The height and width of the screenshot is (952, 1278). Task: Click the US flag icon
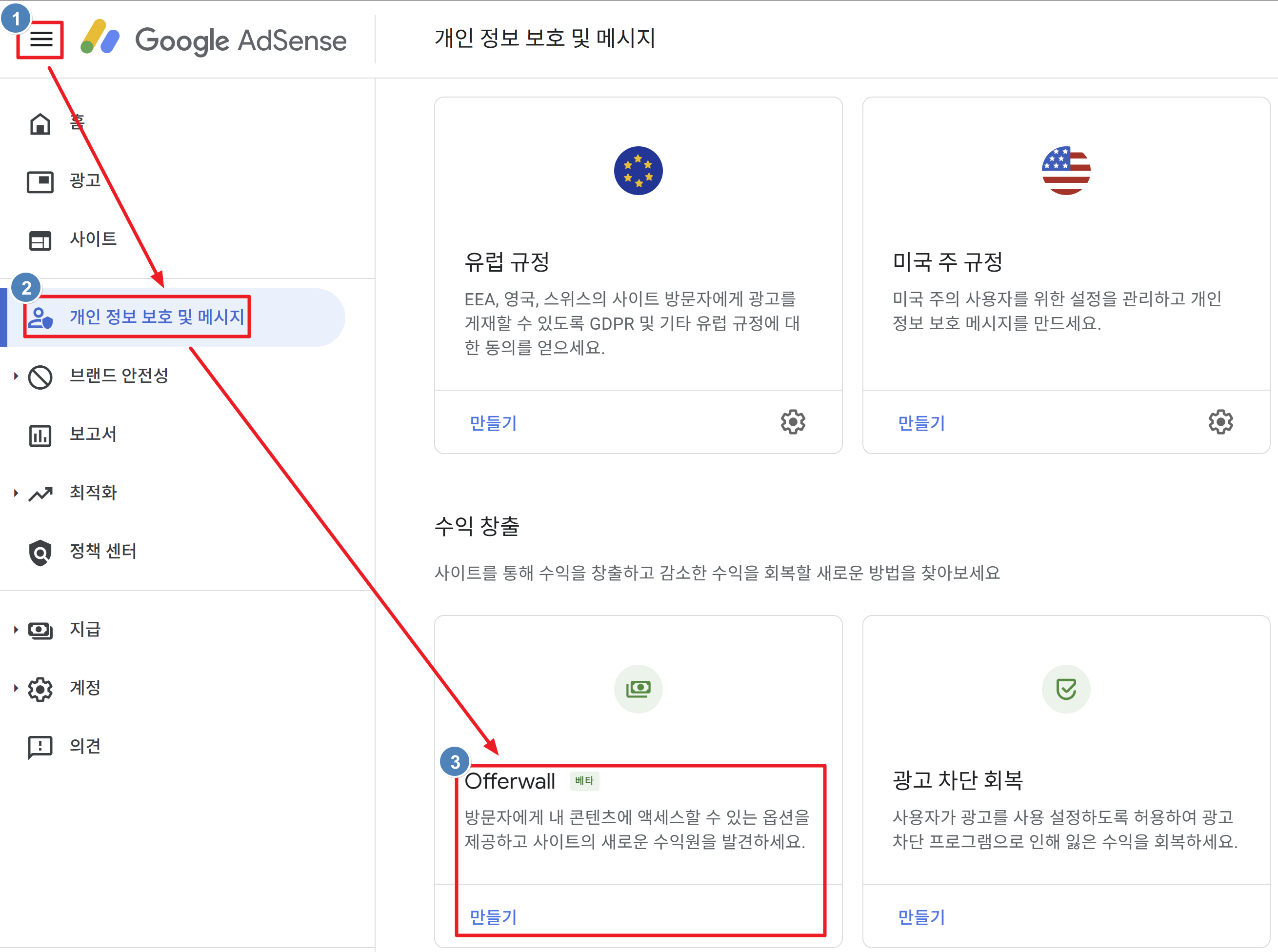pyautogui.click(x=1066, y=171)
